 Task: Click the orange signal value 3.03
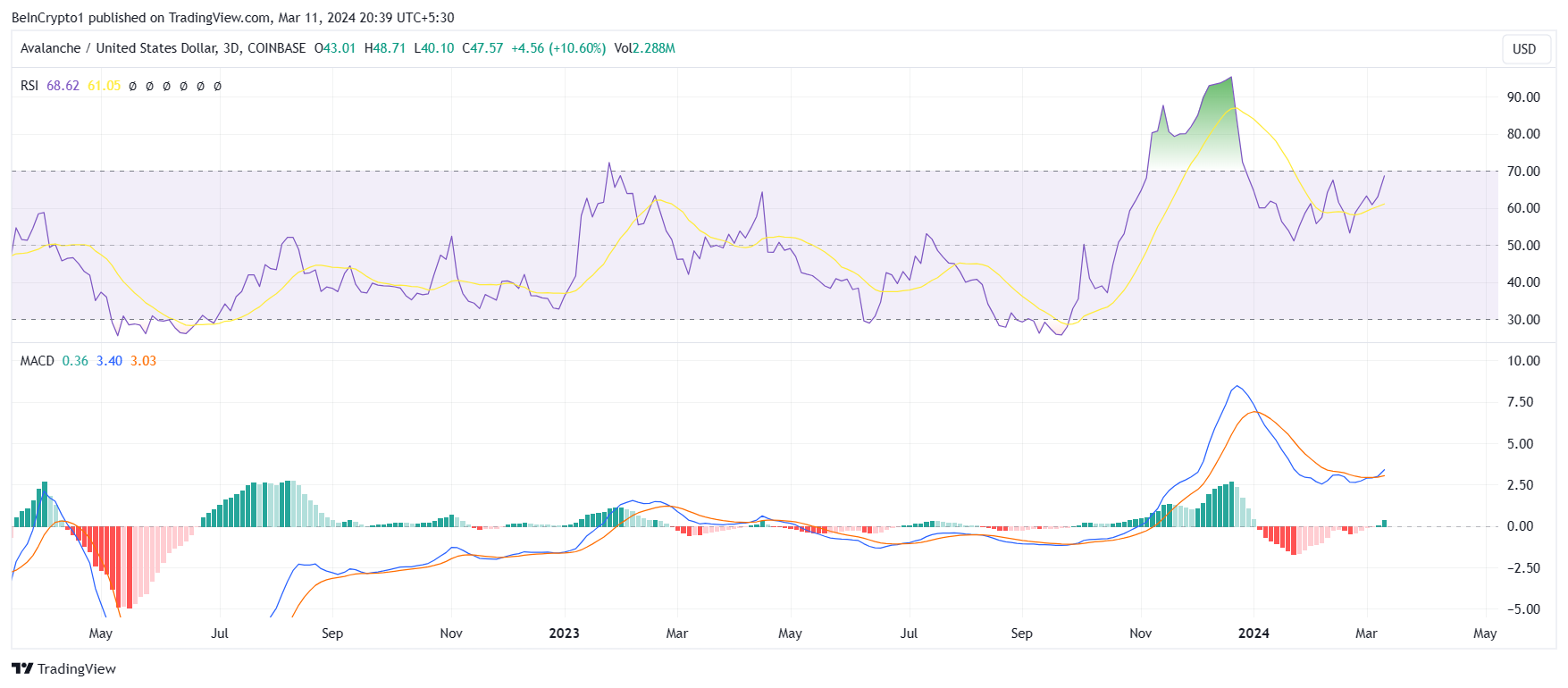(143, 361)
